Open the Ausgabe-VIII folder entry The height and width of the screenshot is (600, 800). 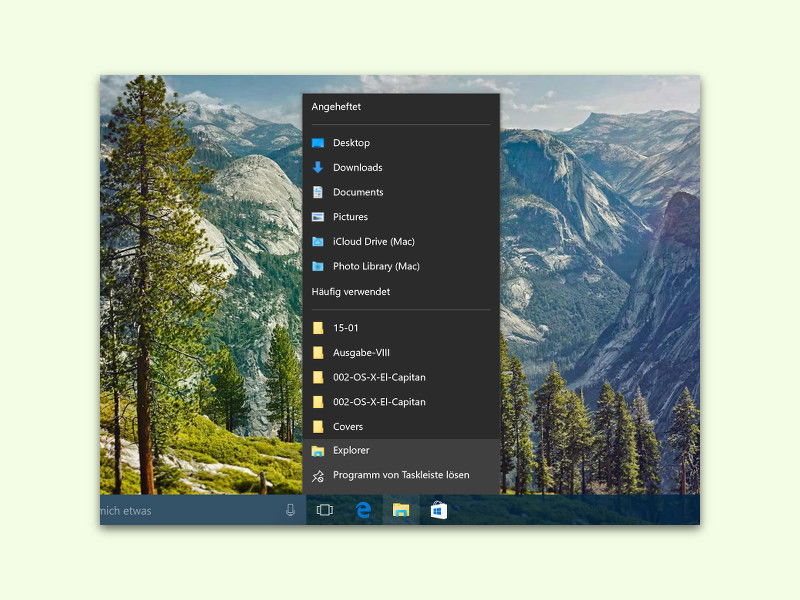pos(401,353)
